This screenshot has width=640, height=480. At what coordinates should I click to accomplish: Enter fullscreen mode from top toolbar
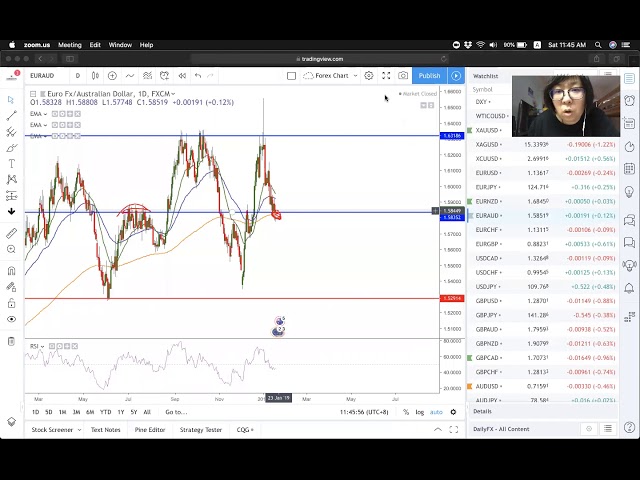(386, 76)
